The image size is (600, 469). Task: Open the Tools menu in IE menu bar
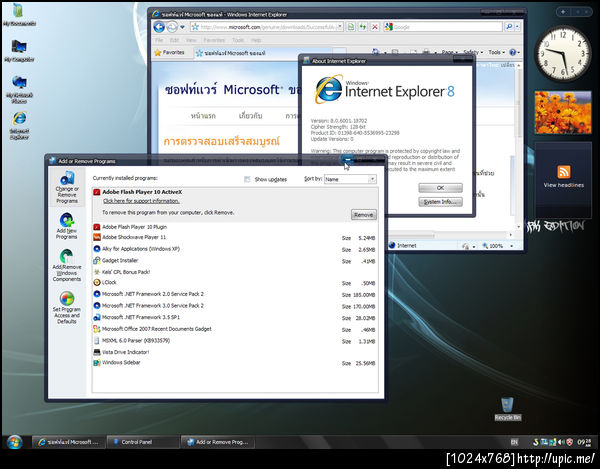click(x=238, y=40)
